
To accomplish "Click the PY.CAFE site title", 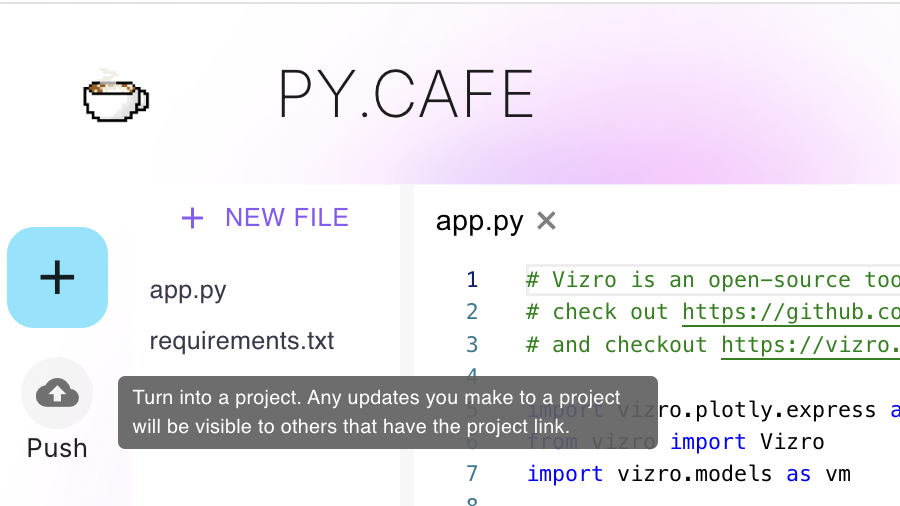I will 406,95.
